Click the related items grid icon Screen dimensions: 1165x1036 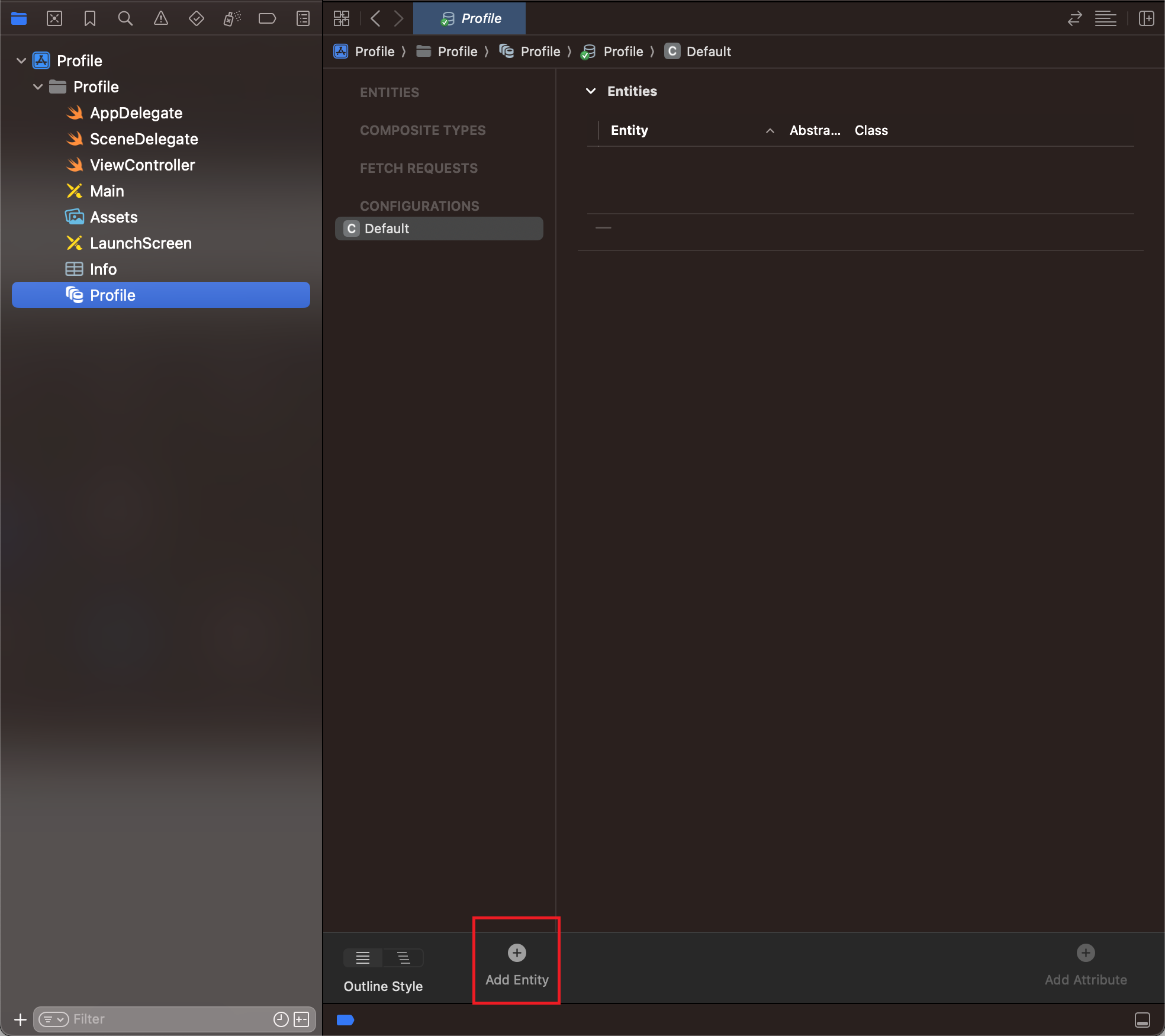(x=342, y=18)
